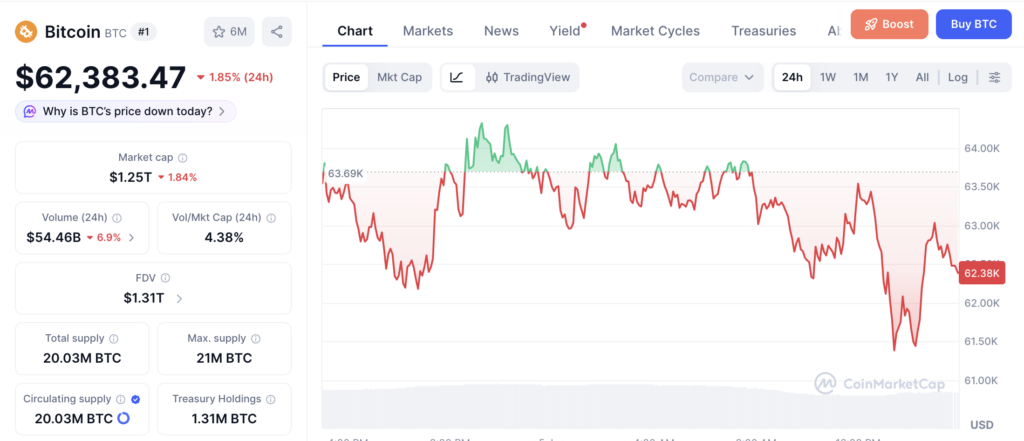Screen dimensions: 1024x441
Task: Switch to the Market Cycles tab
Action: pyautogui.click(x=655, y=31)
